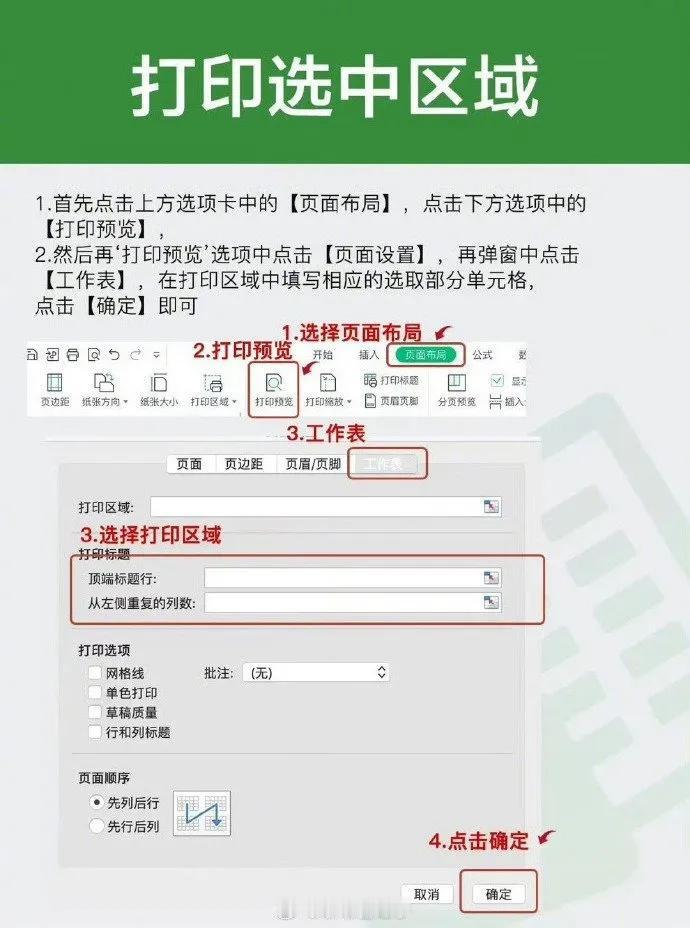Expand the 打印区域 print area dropdown
The image size is (690, 928).
point(213,389)
